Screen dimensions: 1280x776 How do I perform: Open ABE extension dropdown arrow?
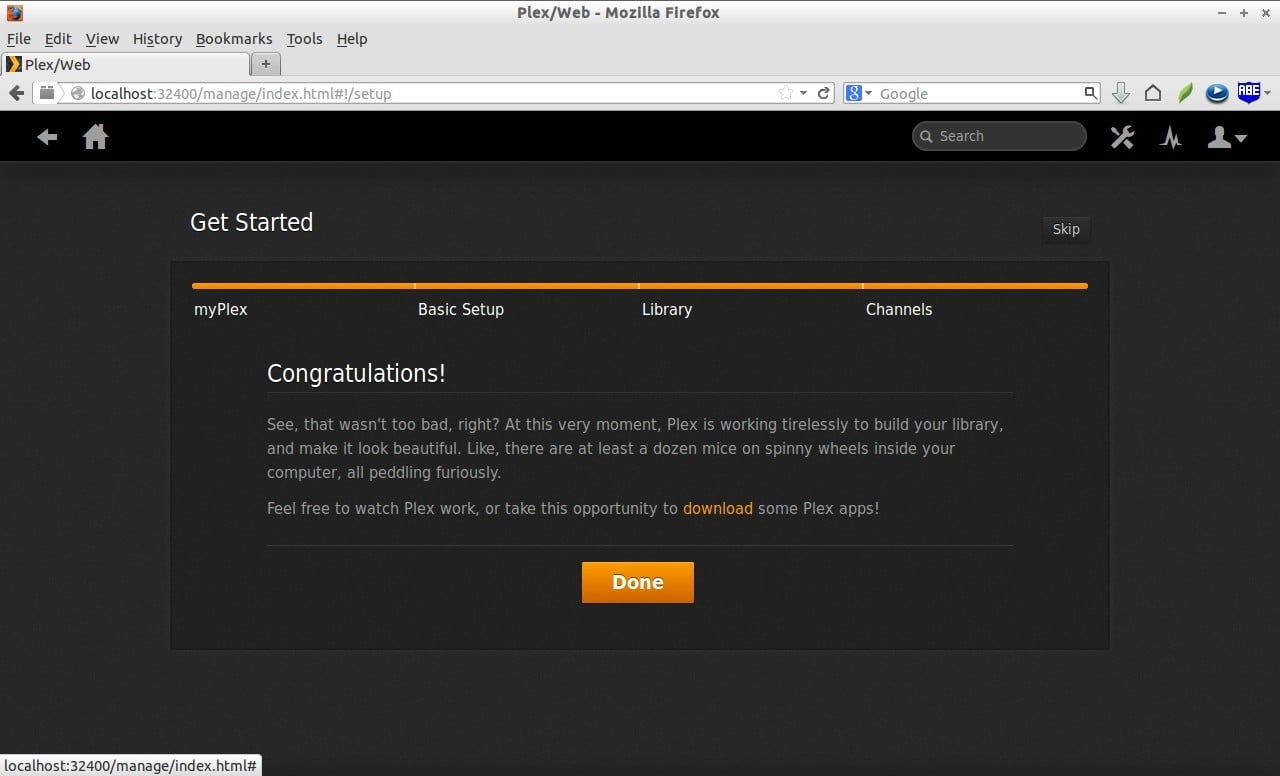[1267, 93]
